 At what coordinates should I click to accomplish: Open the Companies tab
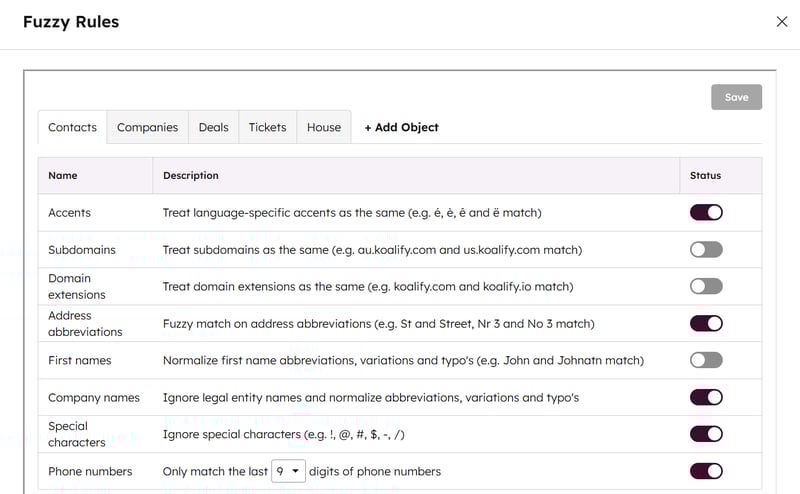[x=147, y=127]
